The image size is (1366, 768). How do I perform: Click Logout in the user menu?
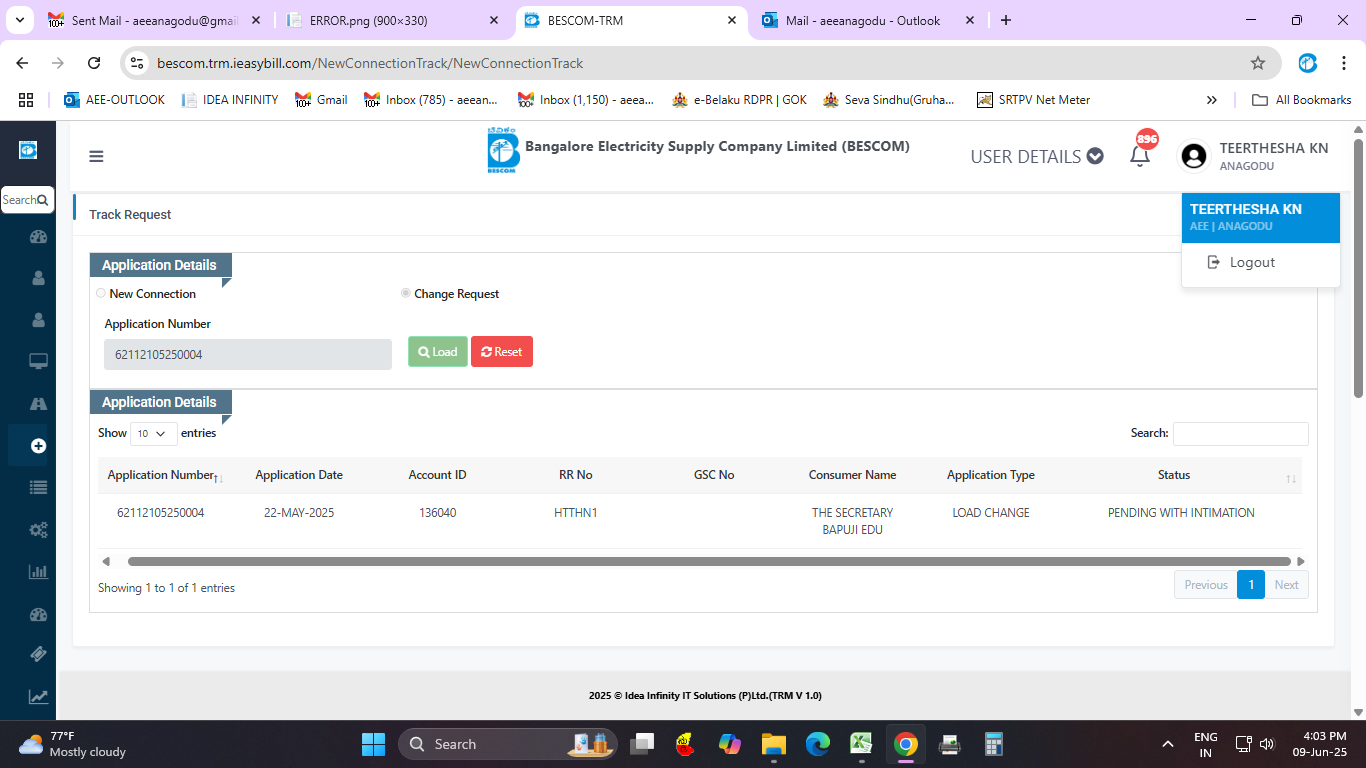tap(1241, 262)
